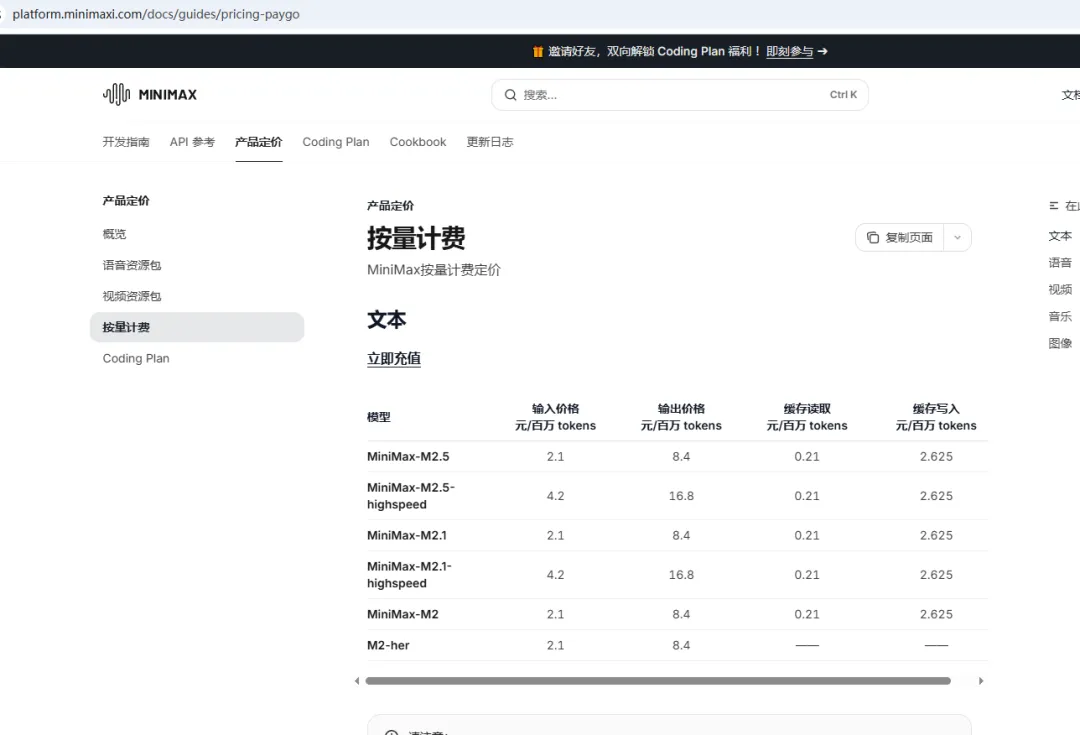Switch to the Coding Plan top tab
Screen dimensions: 1080x735
(335, 142)
